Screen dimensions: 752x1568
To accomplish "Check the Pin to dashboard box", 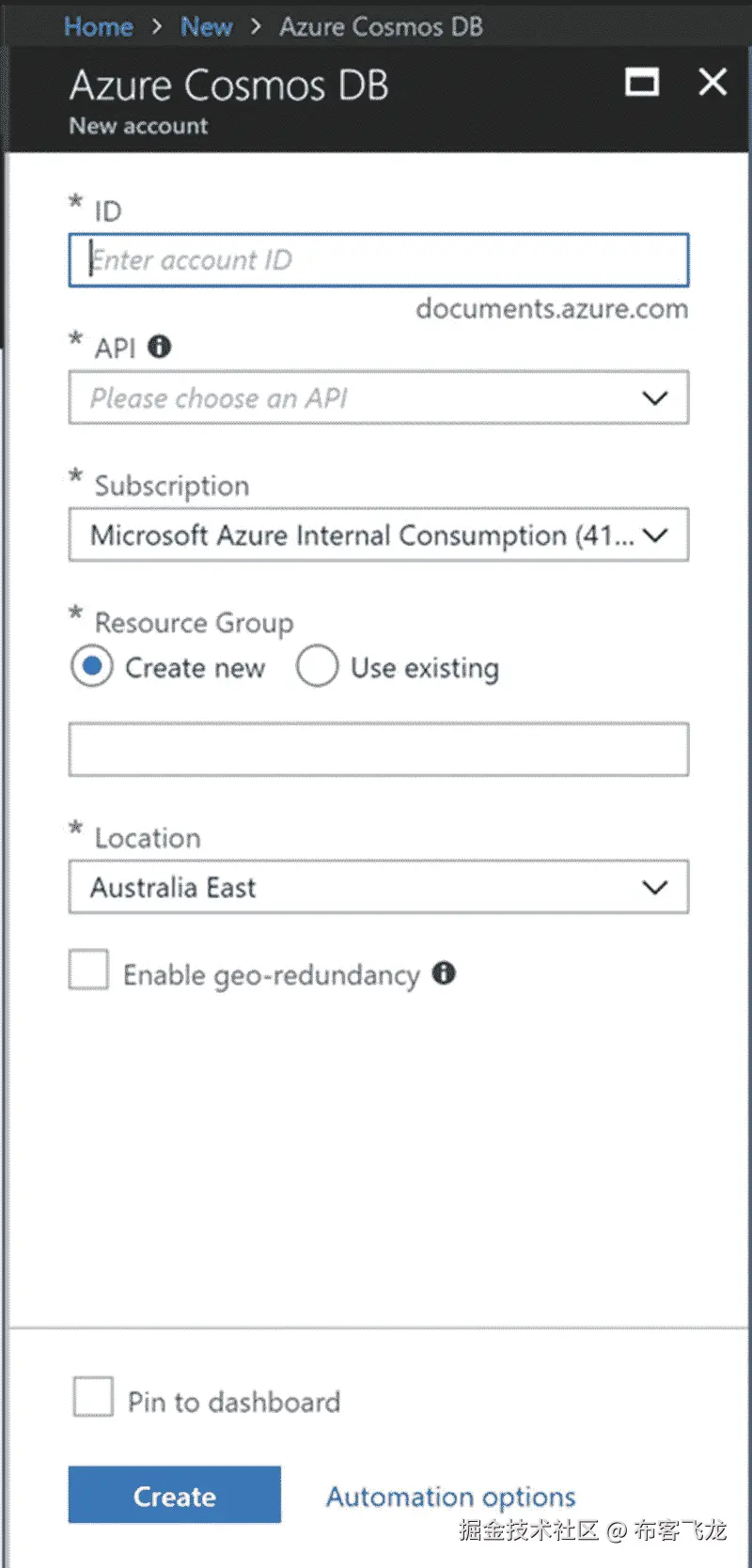I will pyautogui.click(x=93, y=1397).
